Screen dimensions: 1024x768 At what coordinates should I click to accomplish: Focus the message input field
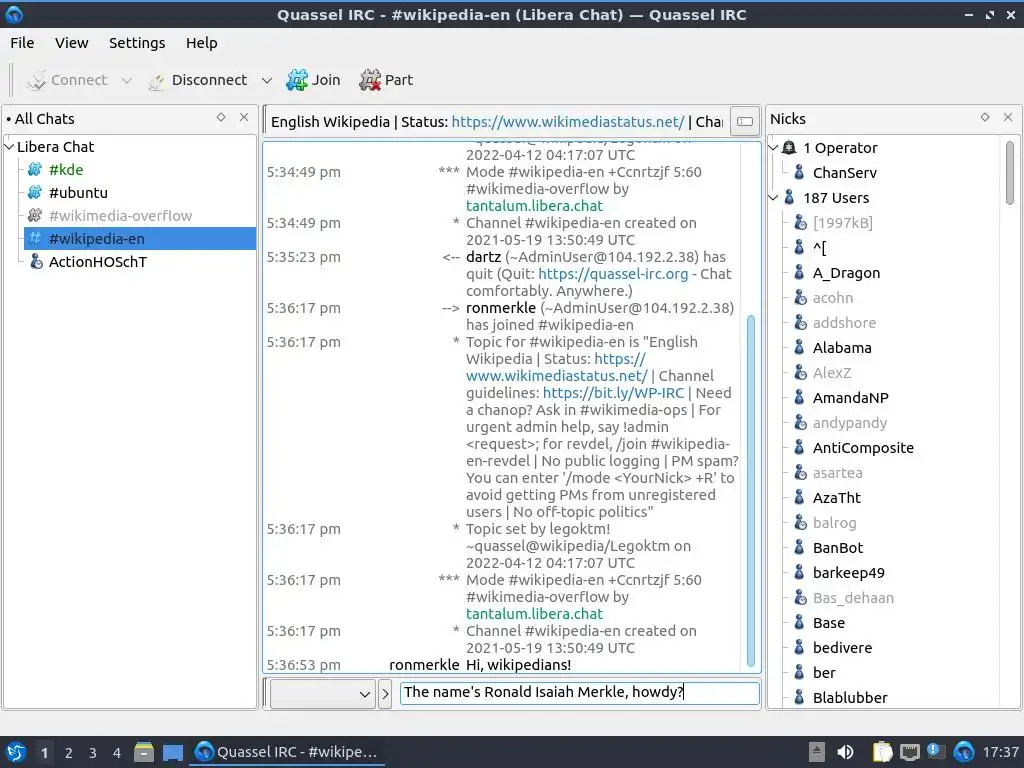(579, 693)
